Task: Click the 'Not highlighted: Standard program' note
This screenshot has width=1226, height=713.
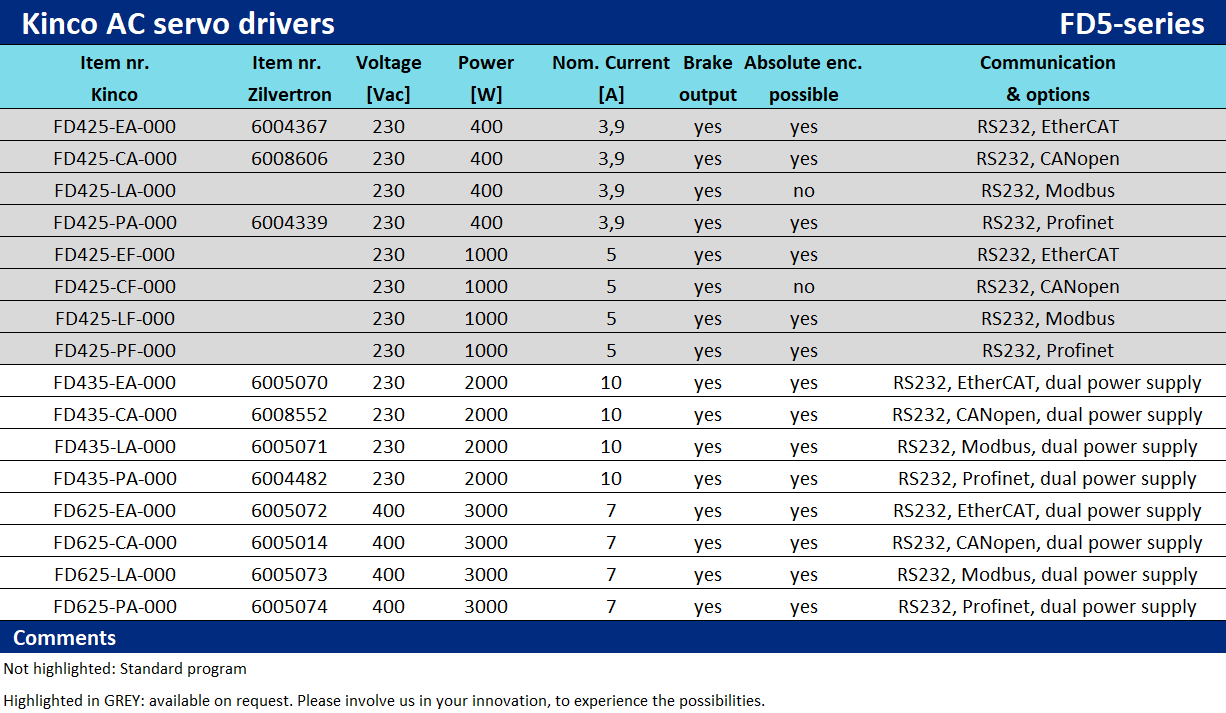Action: tap(125, 669)
